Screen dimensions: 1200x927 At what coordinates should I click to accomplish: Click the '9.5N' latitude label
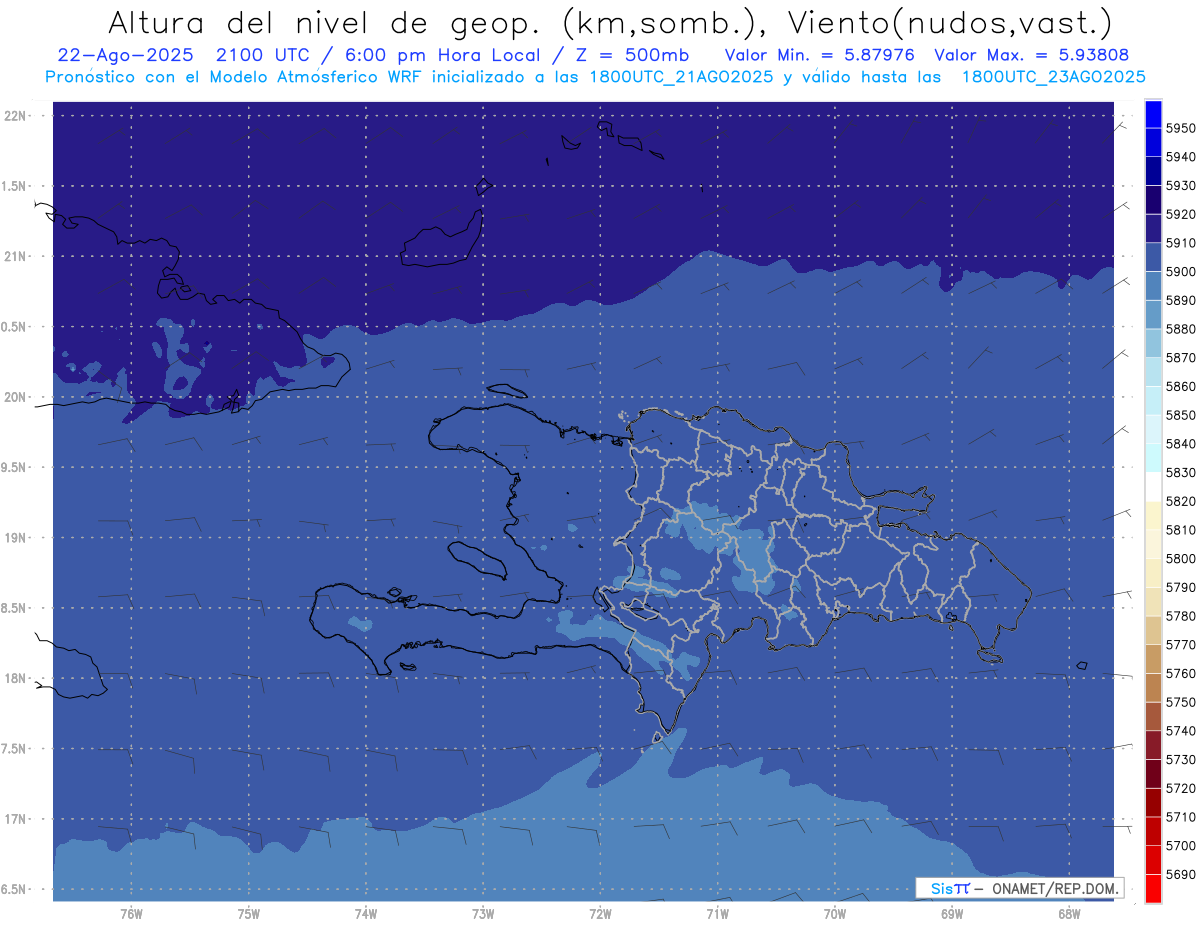pos(16,468)
